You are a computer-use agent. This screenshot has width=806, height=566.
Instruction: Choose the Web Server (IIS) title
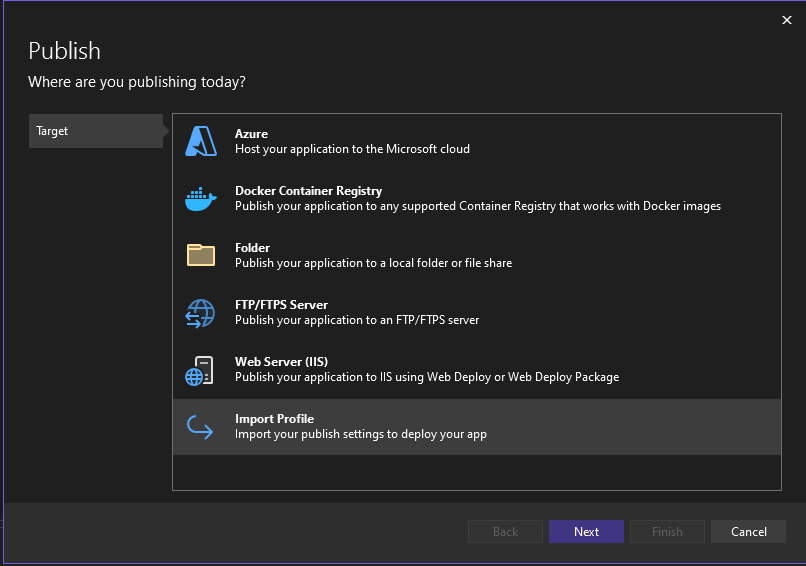coord(281,362)
